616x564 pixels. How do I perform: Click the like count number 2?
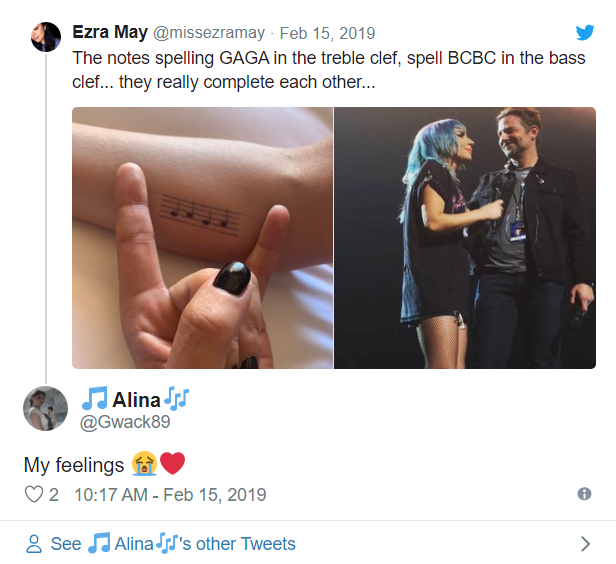54,495
